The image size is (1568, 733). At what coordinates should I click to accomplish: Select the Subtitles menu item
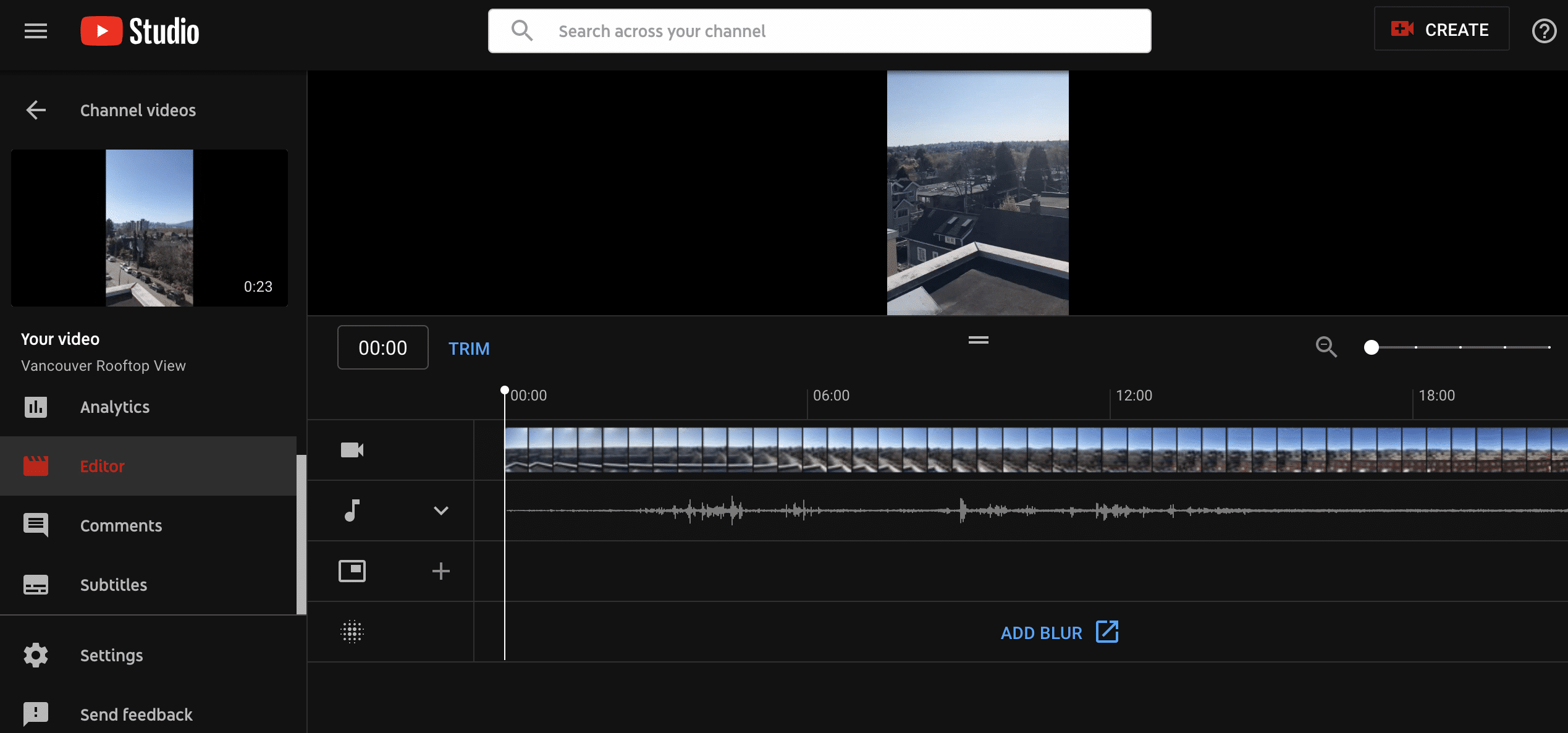click(x=113, y=584)
